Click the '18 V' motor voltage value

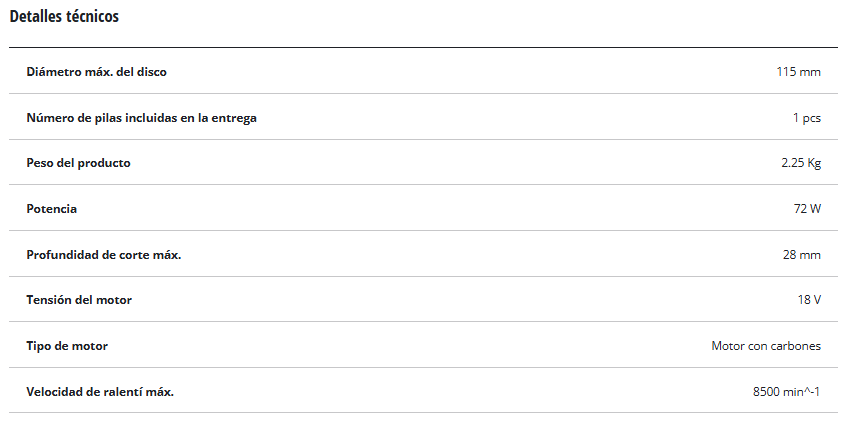[808, 300]
